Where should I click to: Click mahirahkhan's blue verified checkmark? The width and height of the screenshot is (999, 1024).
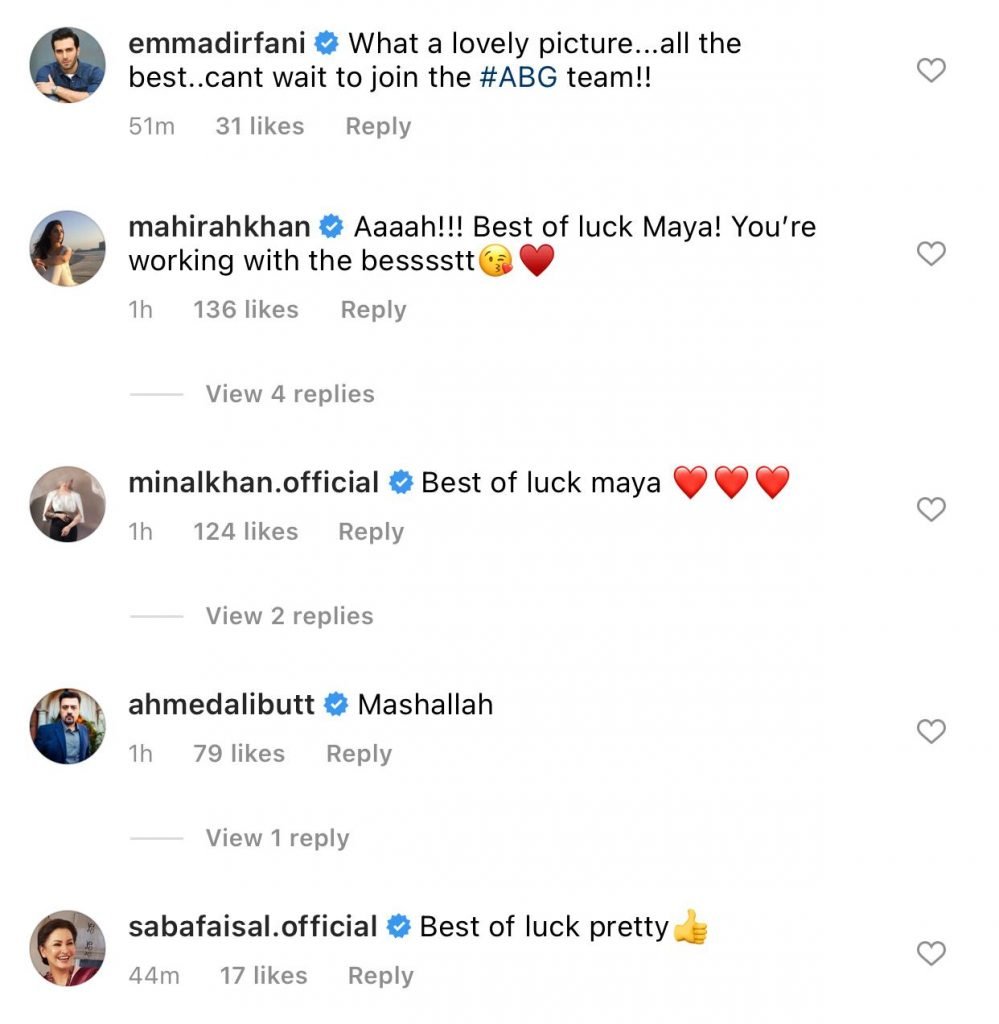click(326, 228)
